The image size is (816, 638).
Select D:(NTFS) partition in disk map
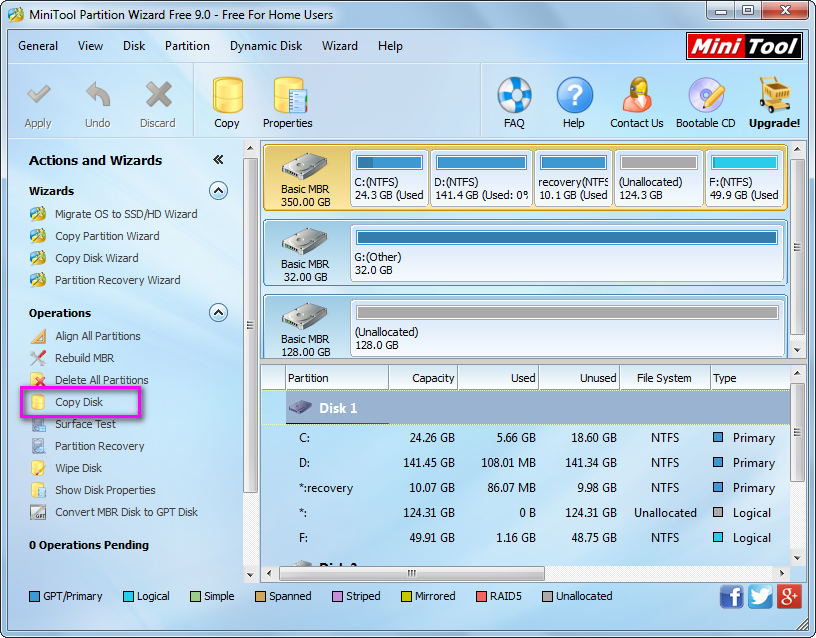481,178
